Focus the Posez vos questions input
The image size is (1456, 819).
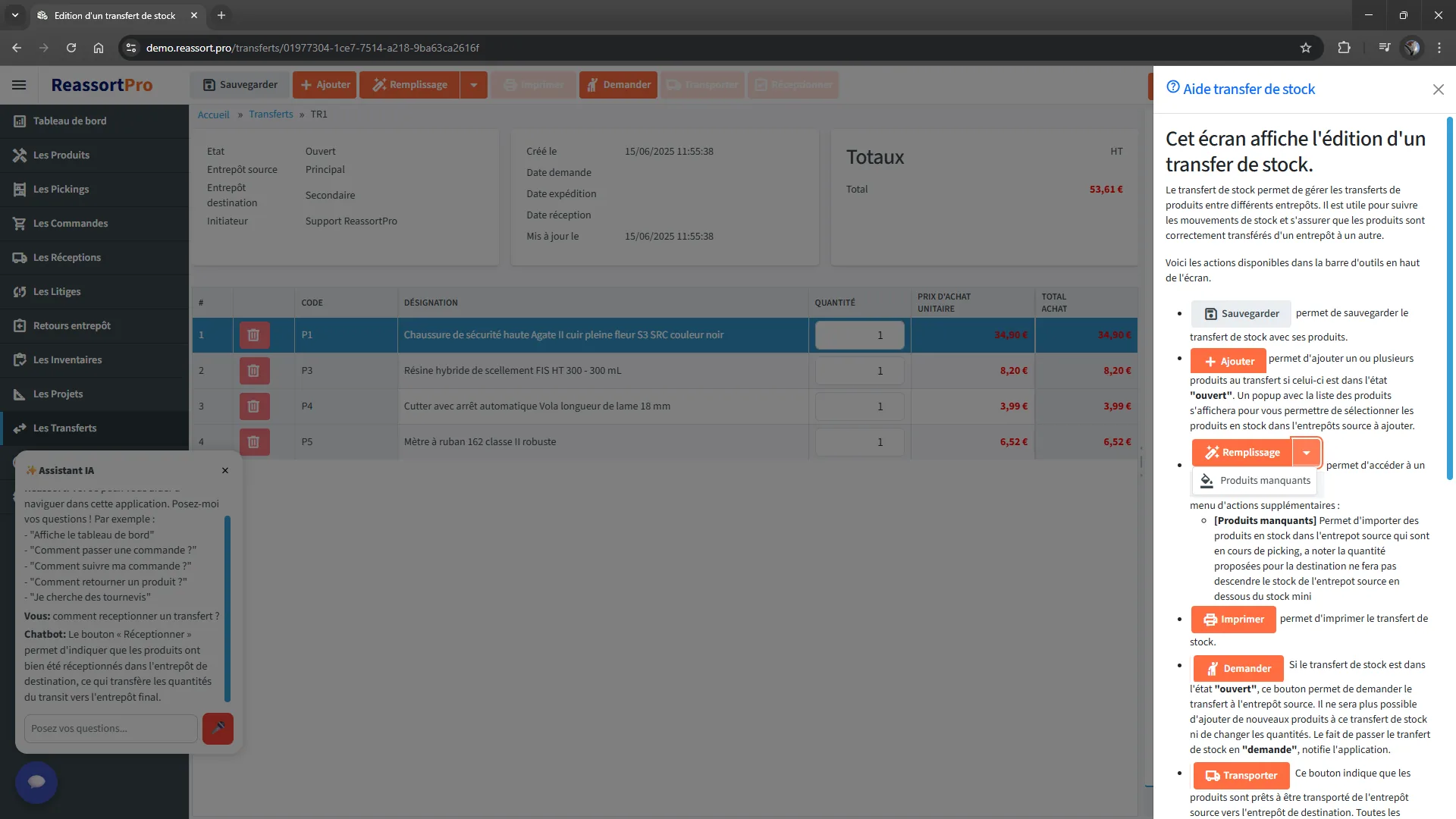111,728
